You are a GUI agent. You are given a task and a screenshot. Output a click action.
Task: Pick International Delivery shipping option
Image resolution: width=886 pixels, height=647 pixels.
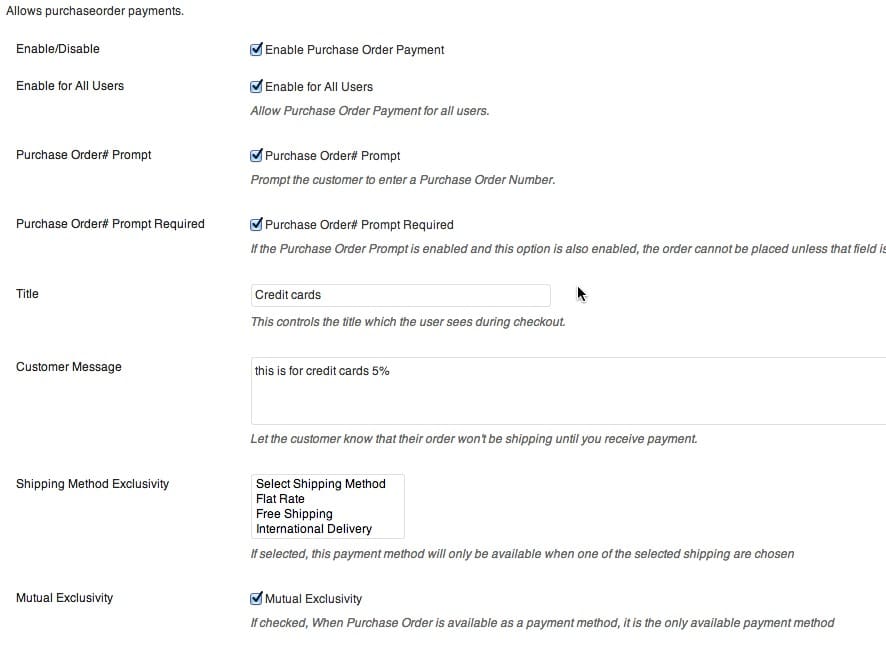pyautogui.click(x=314, y=529)
